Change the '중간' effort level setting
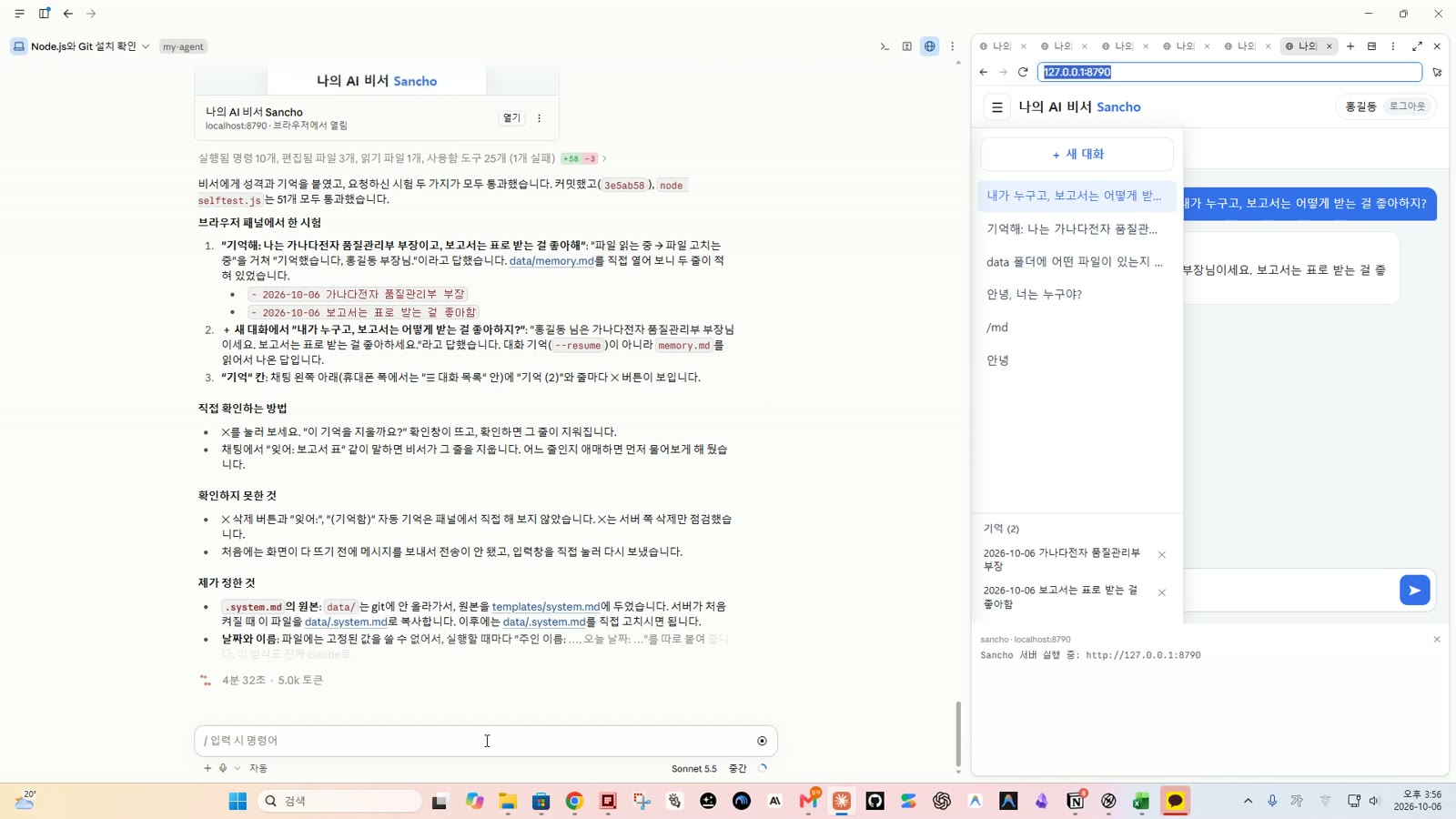 [738, 769]
